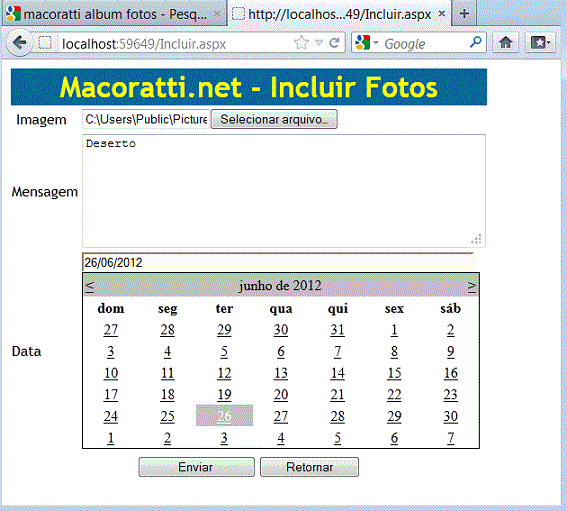The image size is (567, 511).
Task: Open the browser home page icon
Action: (506, 43)
